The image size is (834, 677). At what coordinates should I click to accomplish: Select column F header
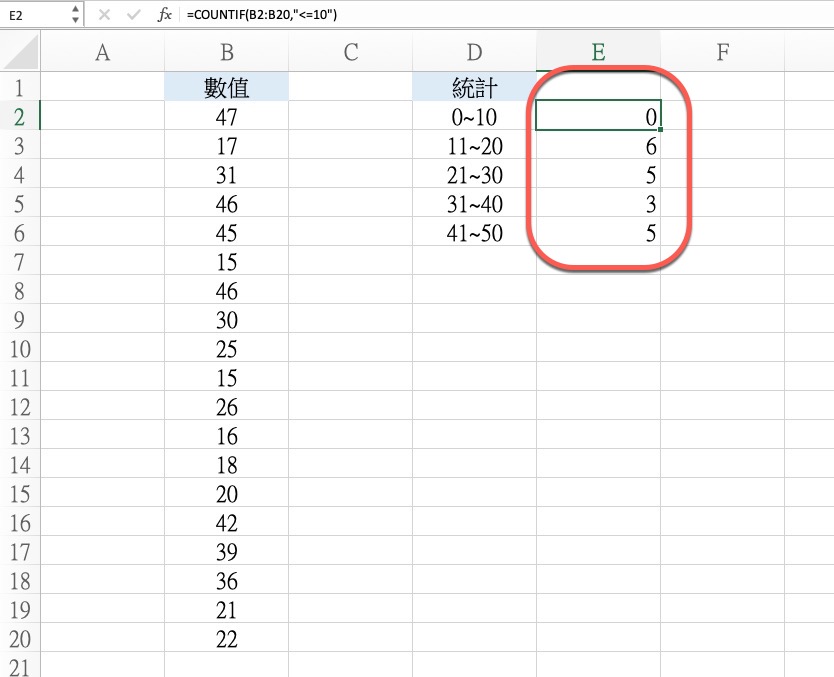722,52
